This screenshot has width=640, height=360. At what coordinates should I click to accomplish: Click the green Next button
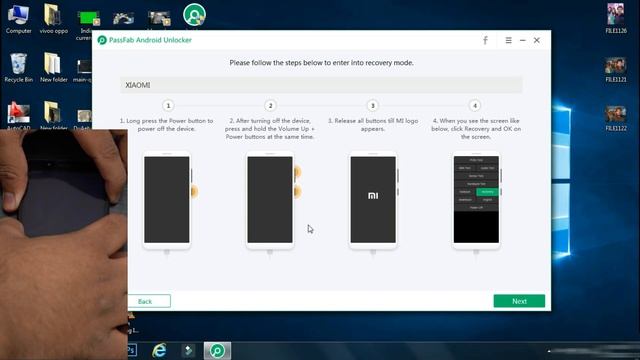(x=519, y=301)
